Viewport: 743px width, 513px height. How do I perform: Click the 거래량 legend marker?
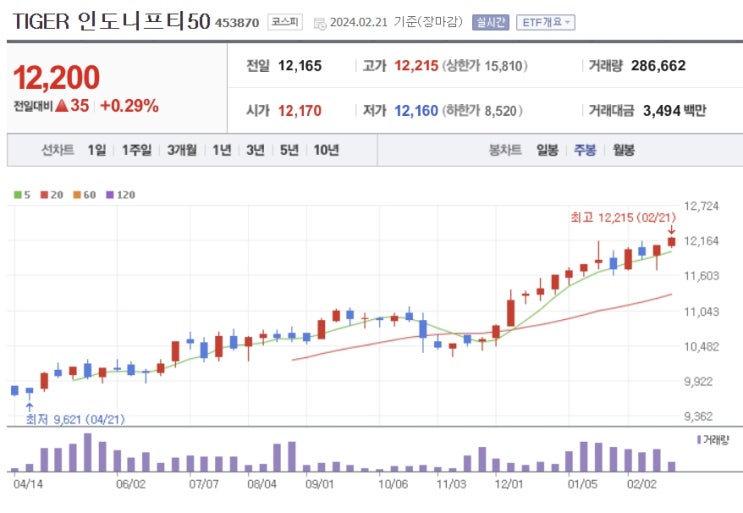pos(699,439)
